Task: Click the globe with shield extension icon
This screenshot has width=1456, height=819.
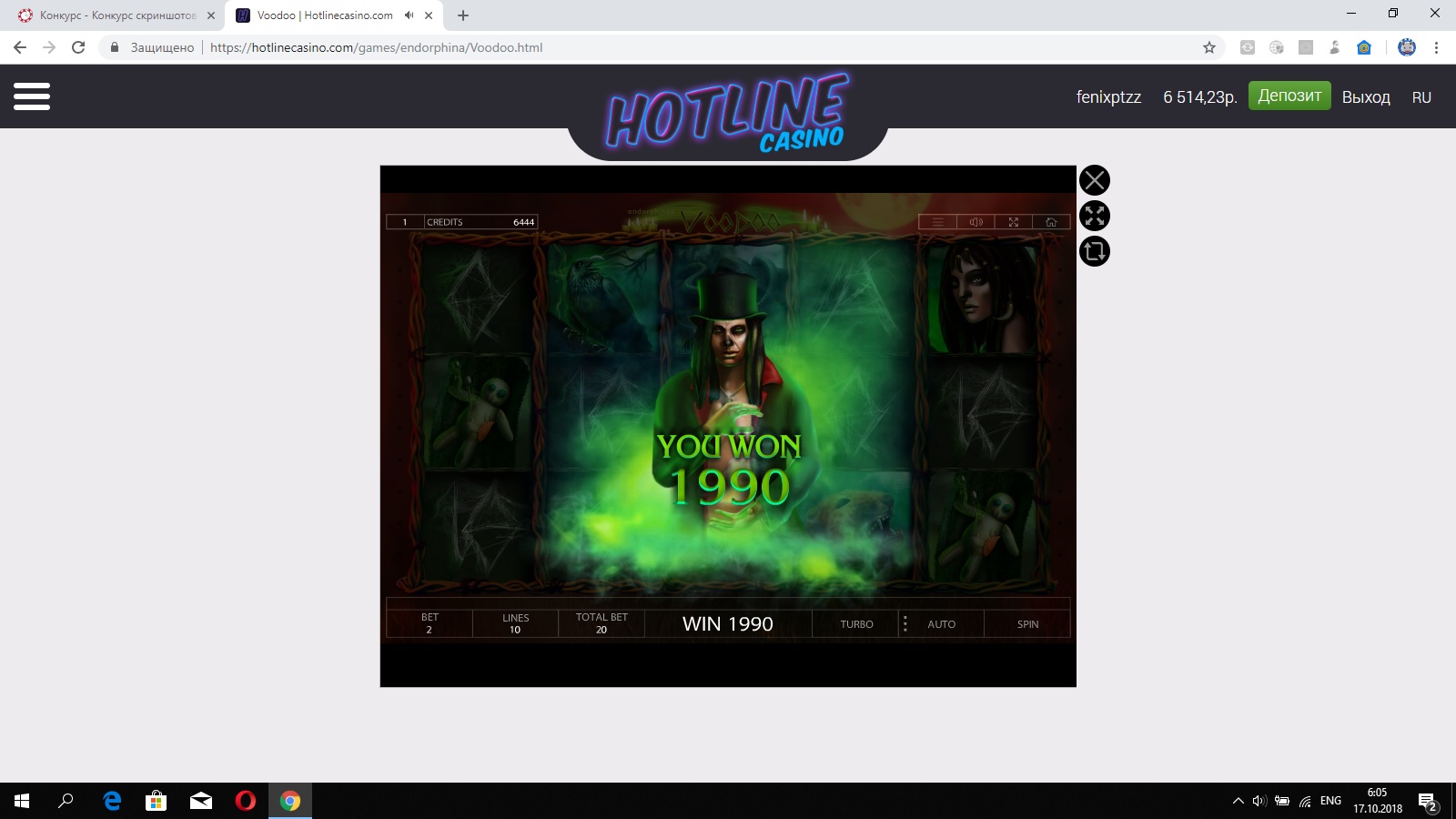Action: coord(1277,47)
